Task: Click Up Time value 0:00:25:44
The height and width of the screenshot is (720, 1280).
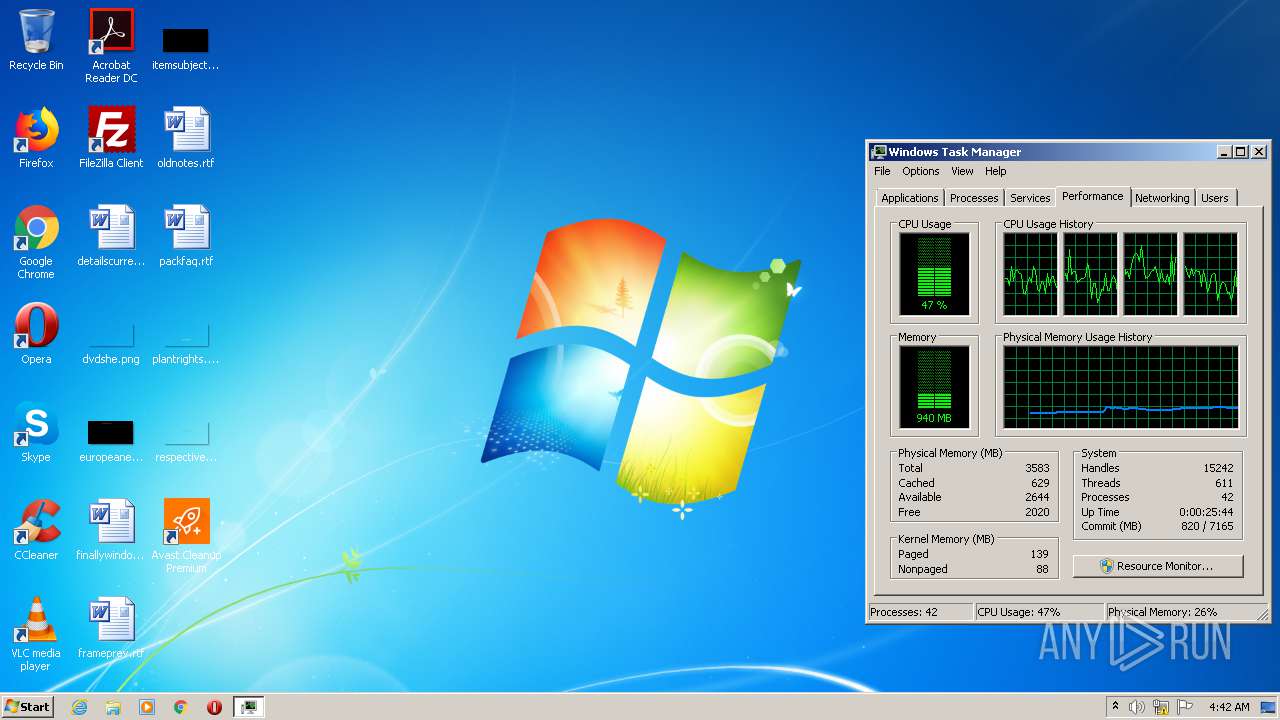Action: 1205,512
